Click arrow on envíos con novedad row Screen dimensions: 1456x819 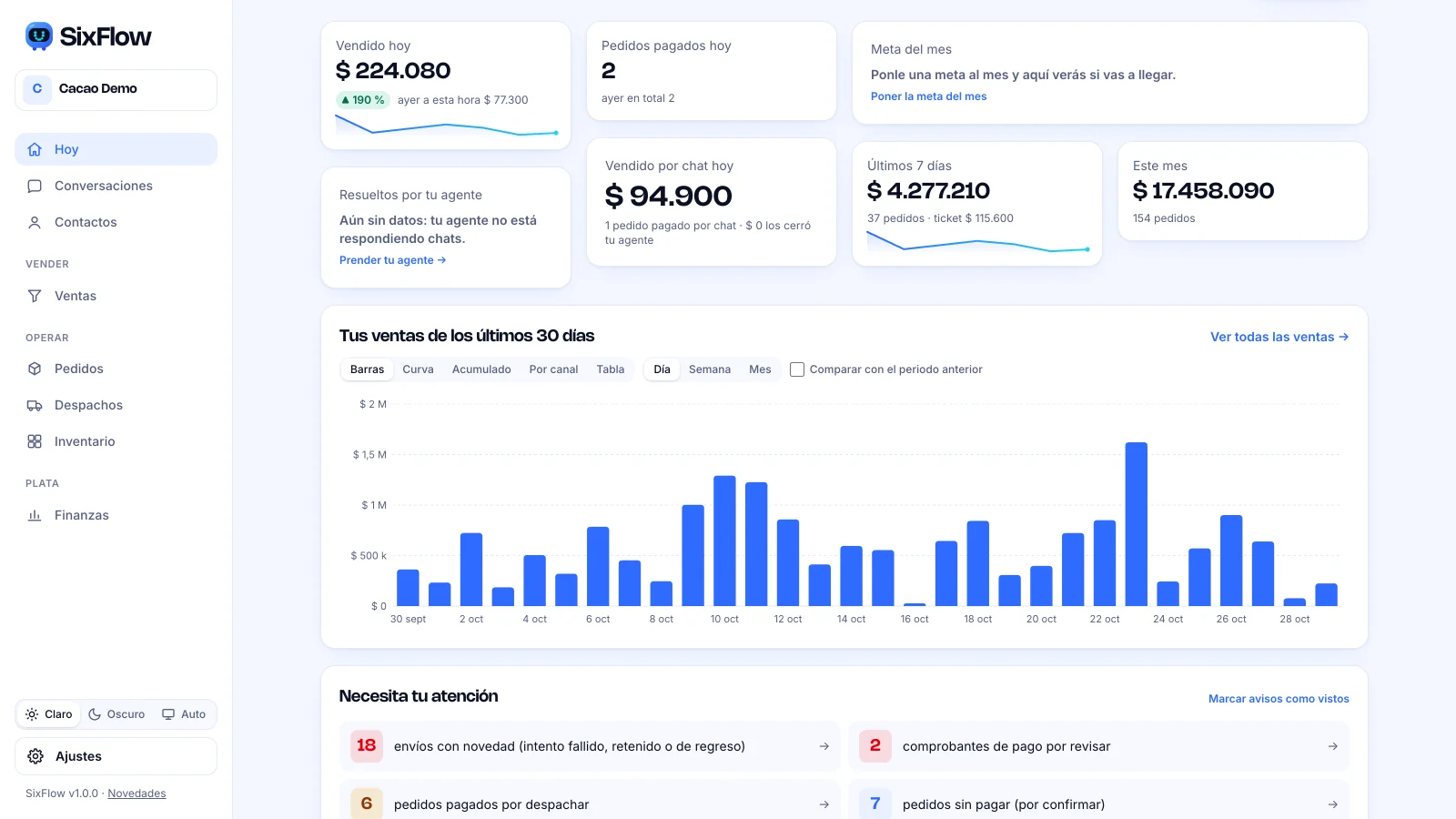click(824, 746)
